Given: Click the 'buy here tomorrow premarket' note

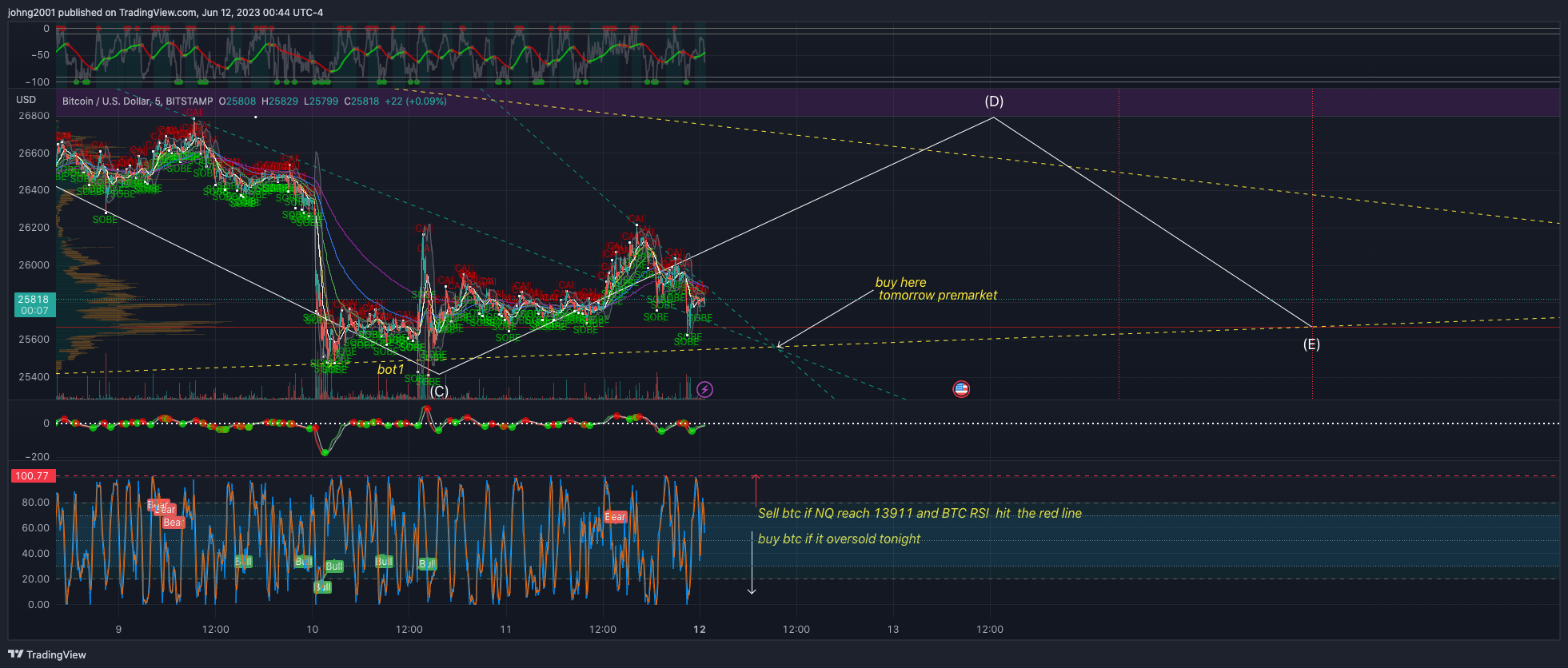Looking at the screenshot, I should pos(936,289).
